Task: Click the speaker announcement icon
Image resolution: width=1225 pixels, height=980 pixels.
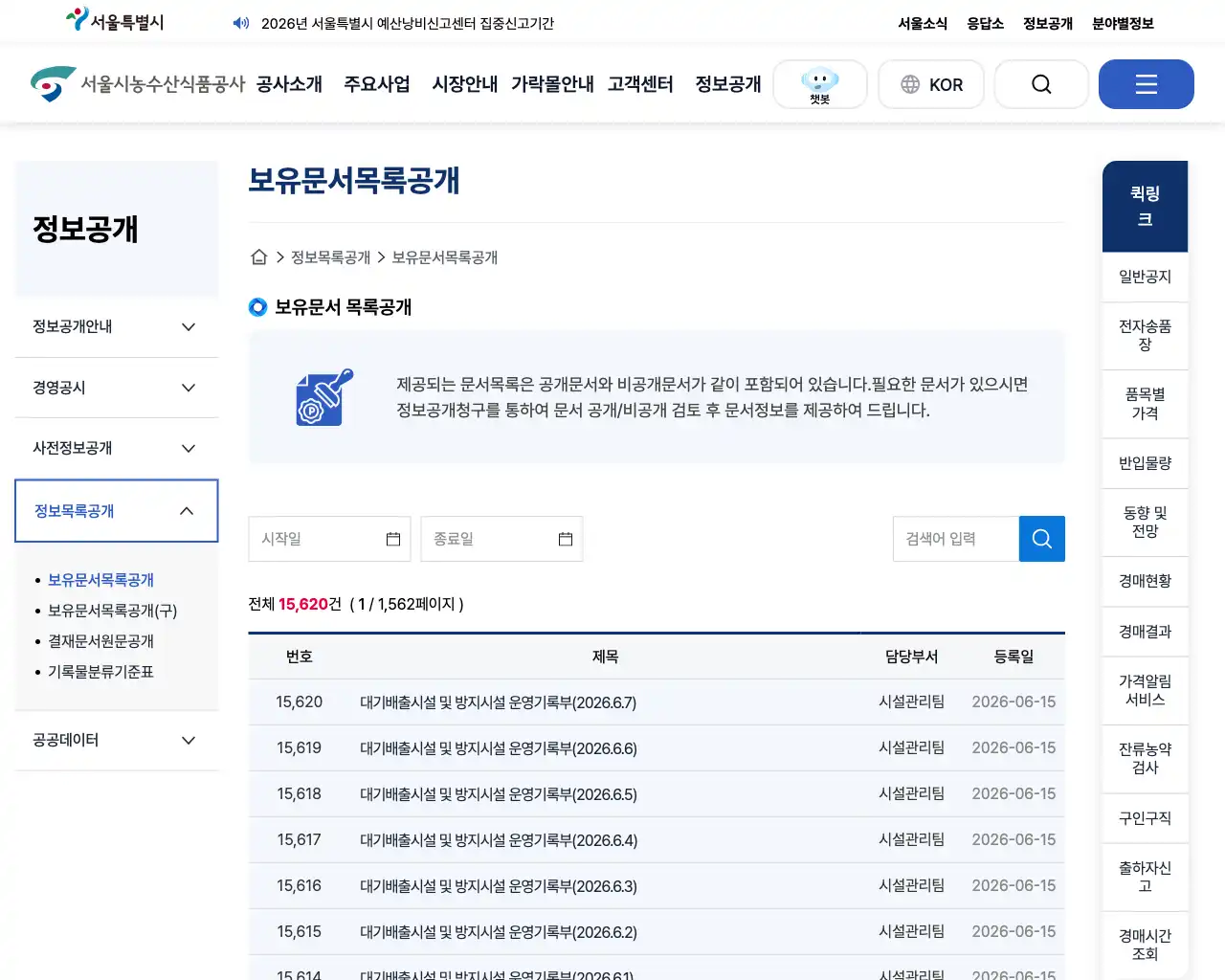Action: point(241,23)
